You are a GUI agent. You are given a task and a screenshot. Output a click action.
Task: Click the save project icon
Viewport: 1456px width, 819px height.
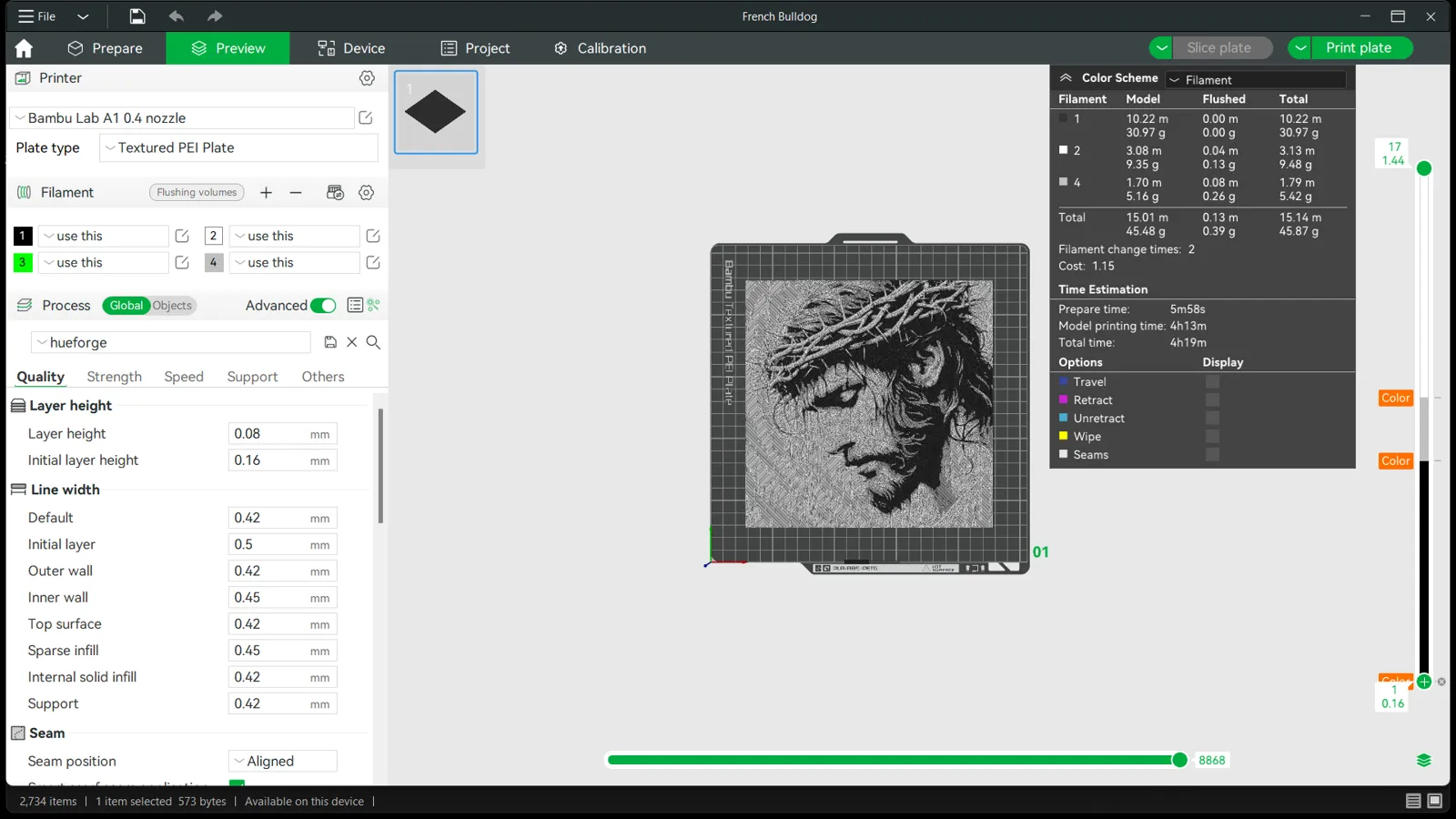click(136, 16)
